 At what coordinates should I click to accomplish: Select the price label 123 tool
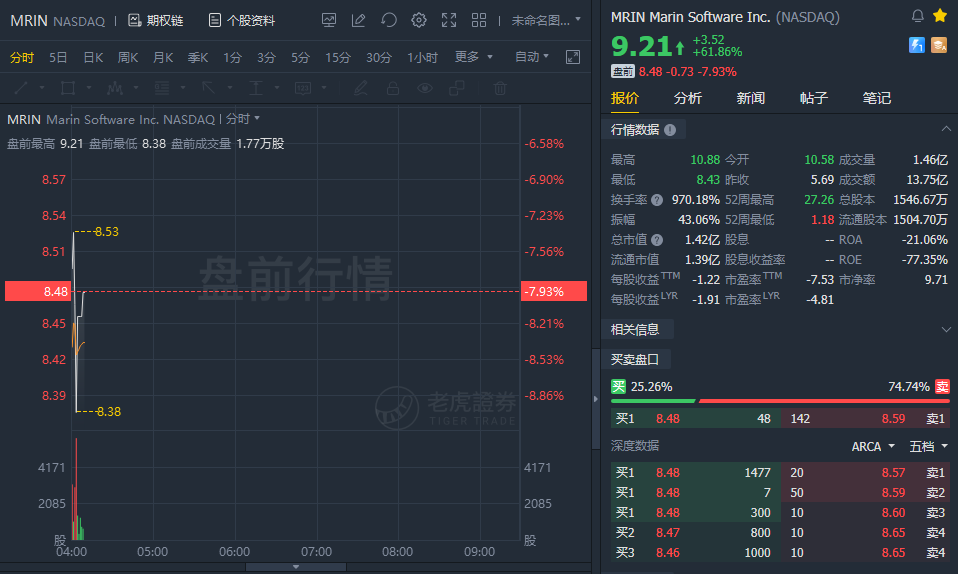303,89
